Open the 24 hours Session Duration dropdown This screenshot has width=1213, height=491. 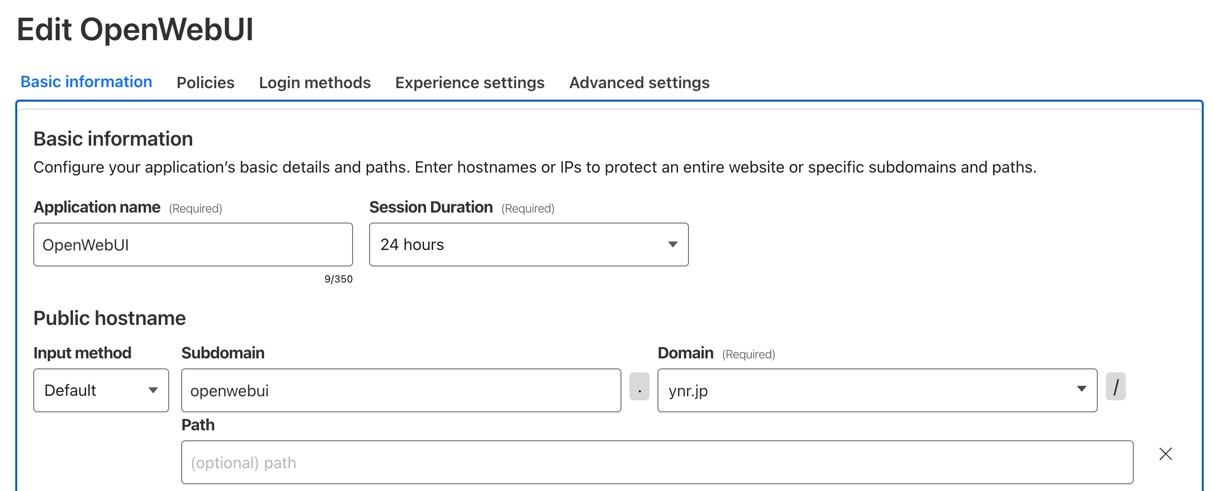coord(528,245)
